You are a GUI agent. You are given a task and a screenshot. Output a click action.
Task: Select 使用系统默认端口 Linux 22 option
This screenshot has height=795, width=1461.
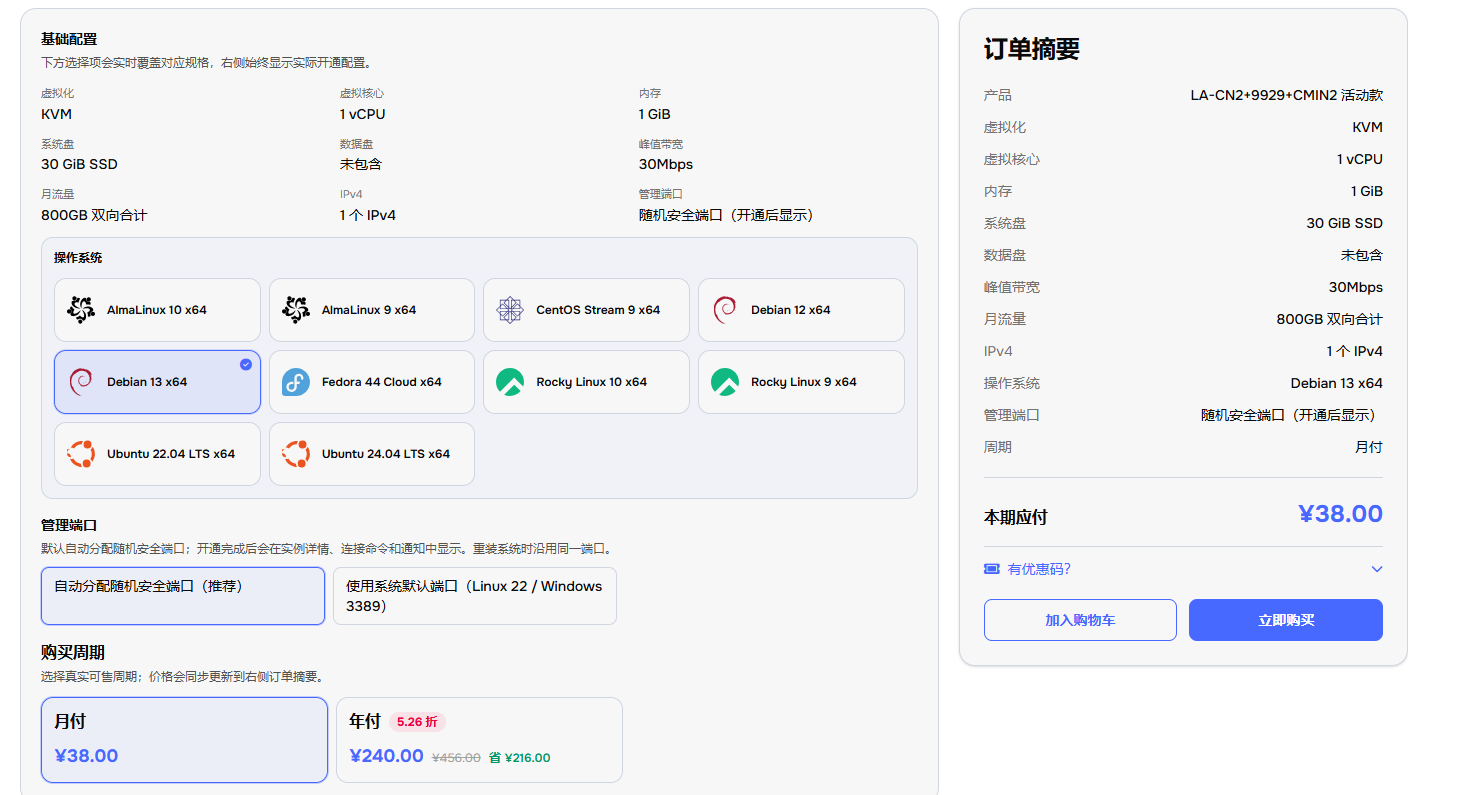475,596
